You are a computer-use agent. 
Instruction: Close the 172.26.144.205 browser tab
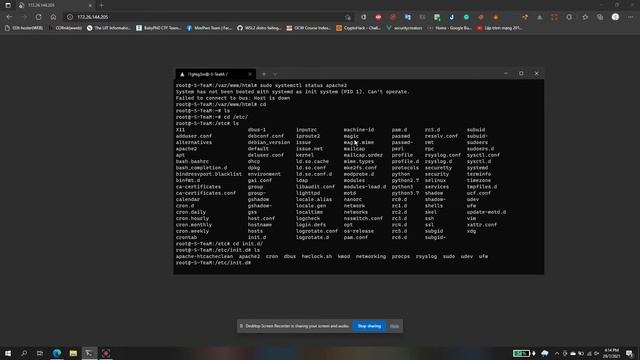tap(90, 5)
